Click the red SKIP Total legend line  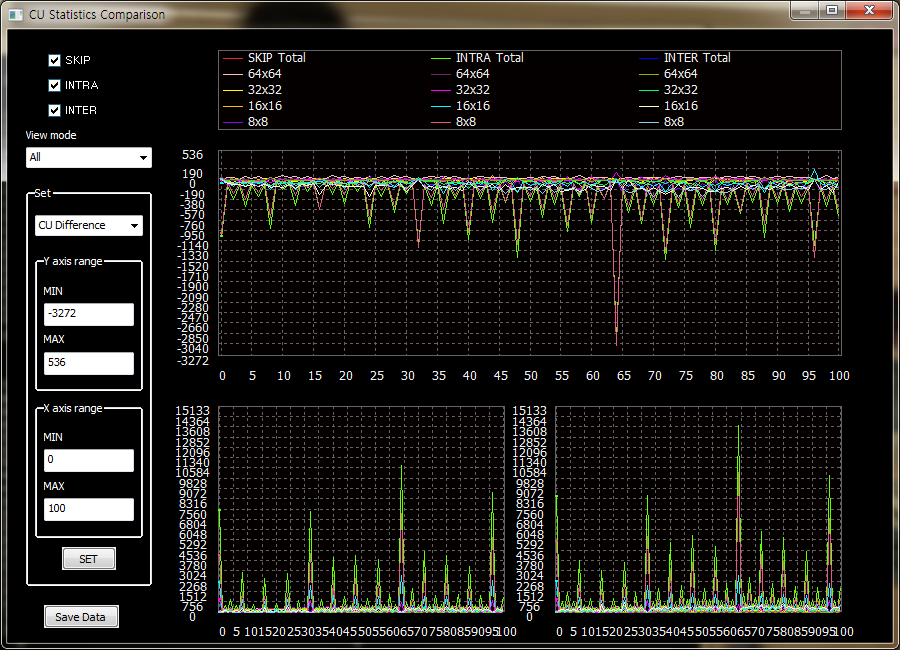click(x=233, y=58)
